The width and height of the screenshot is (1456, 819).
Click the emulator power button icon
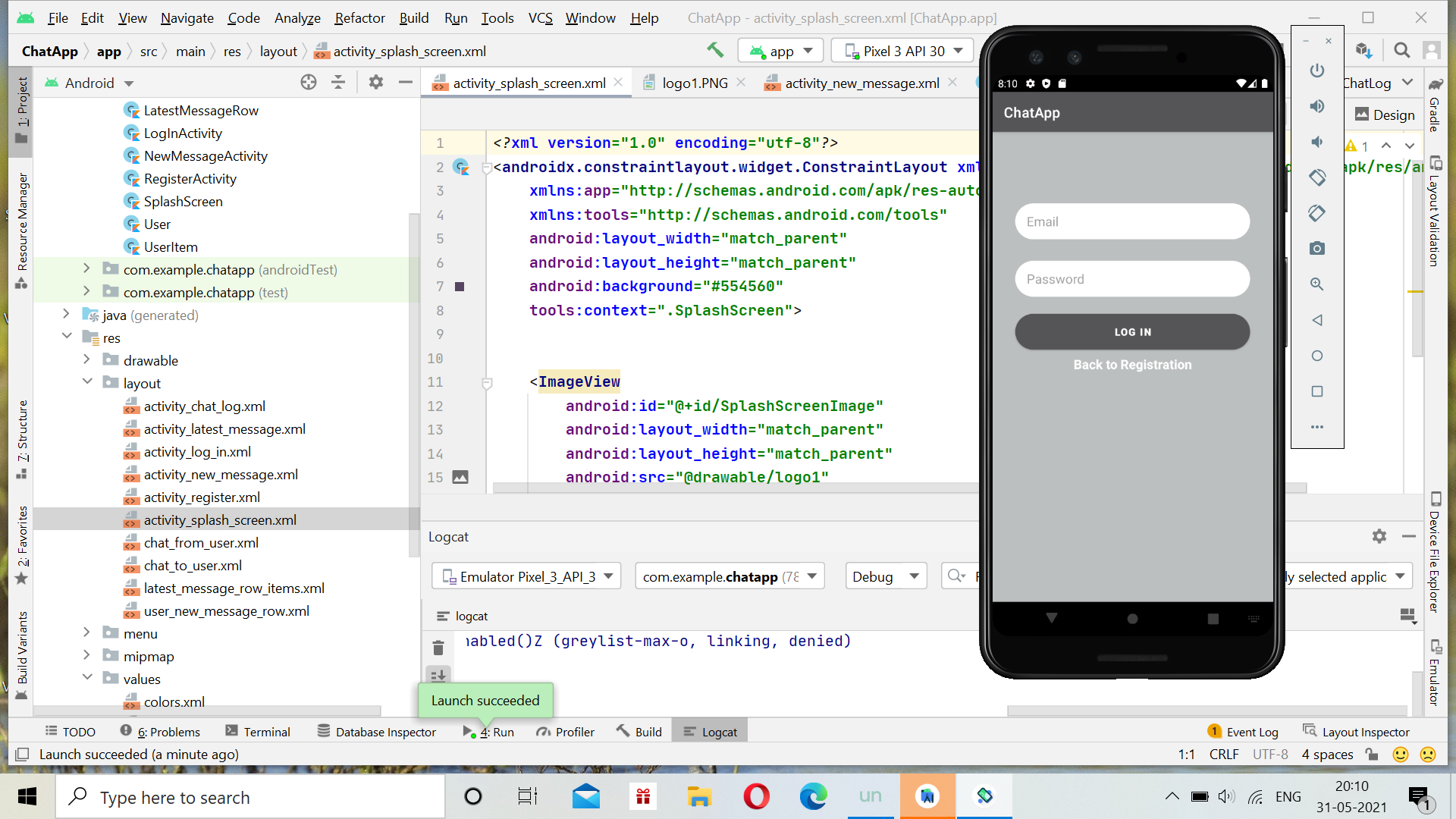pos(1317,71)
